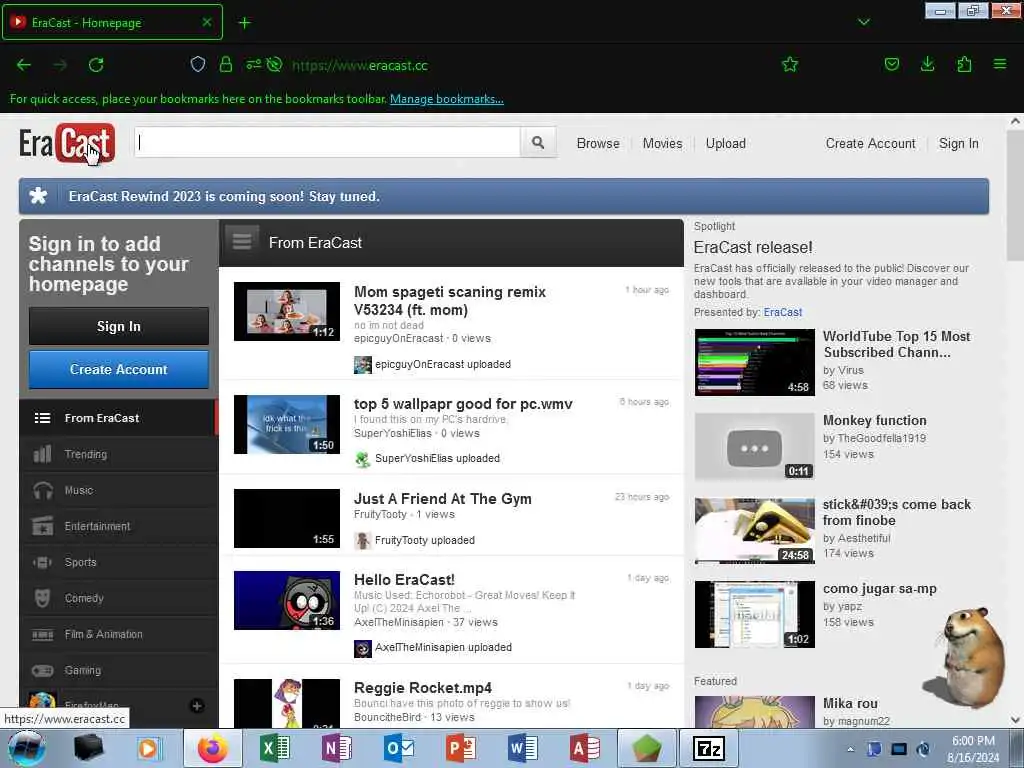Open Outlook from the taskbar
Image resolution: width=1024 pixels, height=768 pixels.
point(398,748)
